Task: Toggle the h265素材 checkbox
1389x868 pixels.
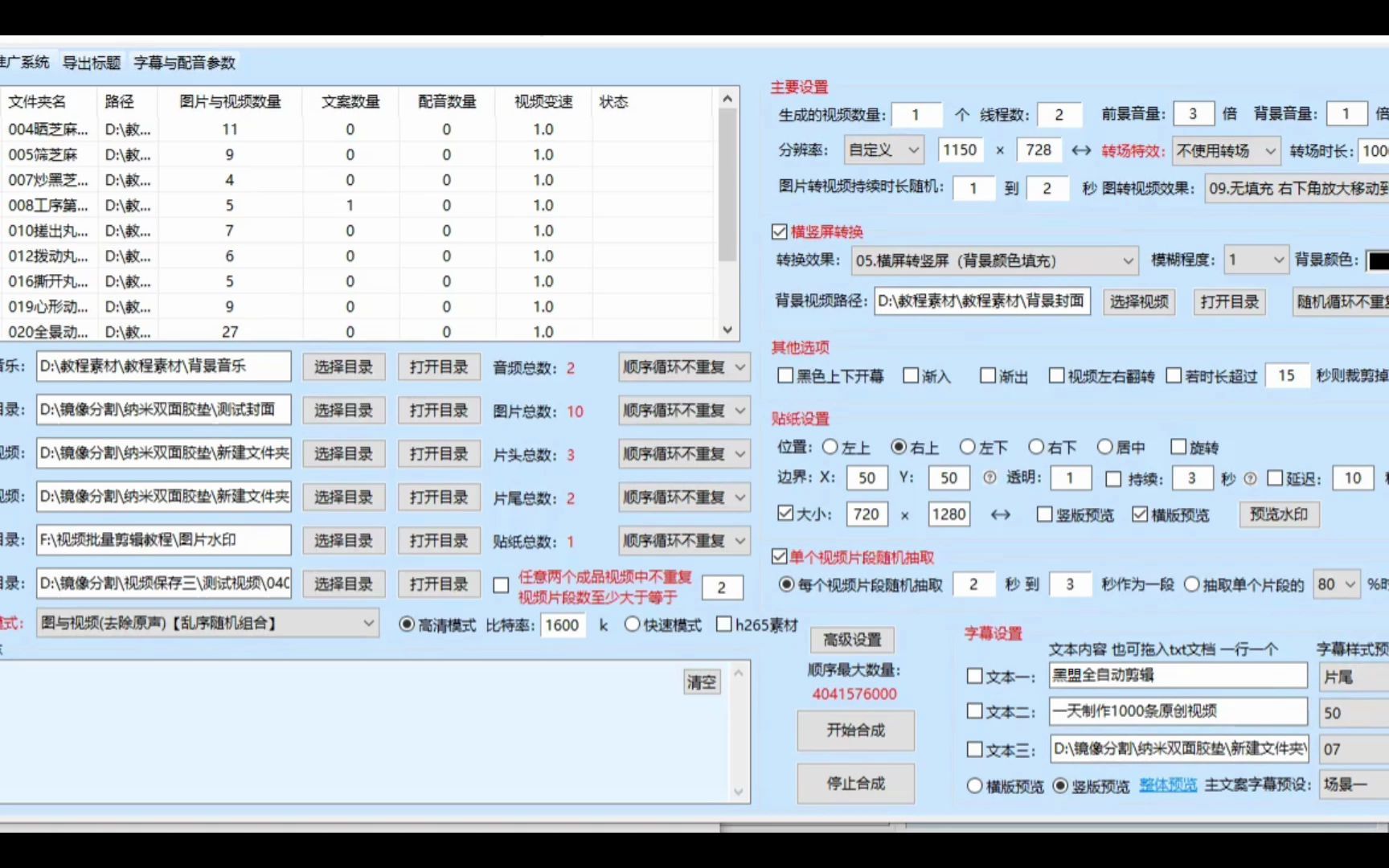Action: (x=723, y=624)
